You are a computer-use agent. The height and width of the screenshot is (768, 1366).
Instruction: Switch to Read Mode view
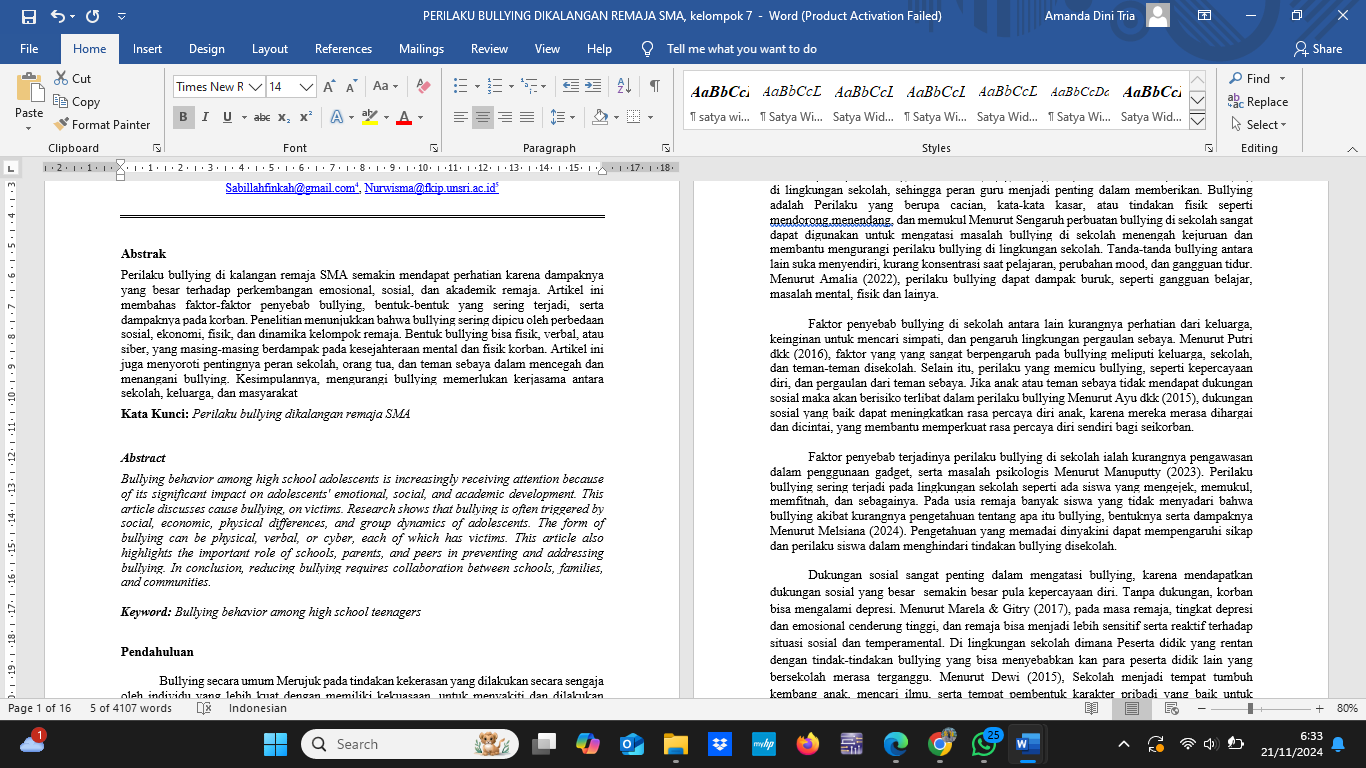pyautogui.click(x=1091, y=708)
